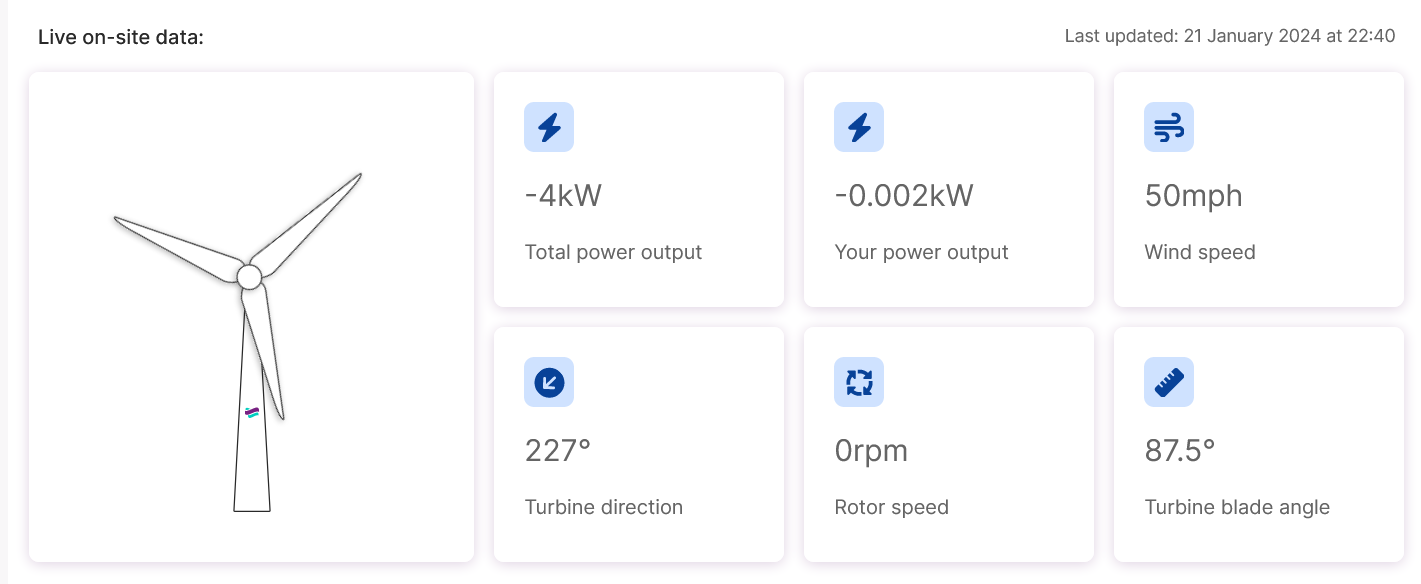Click the wind icon above Wind speed

(x=1169, y=127)
